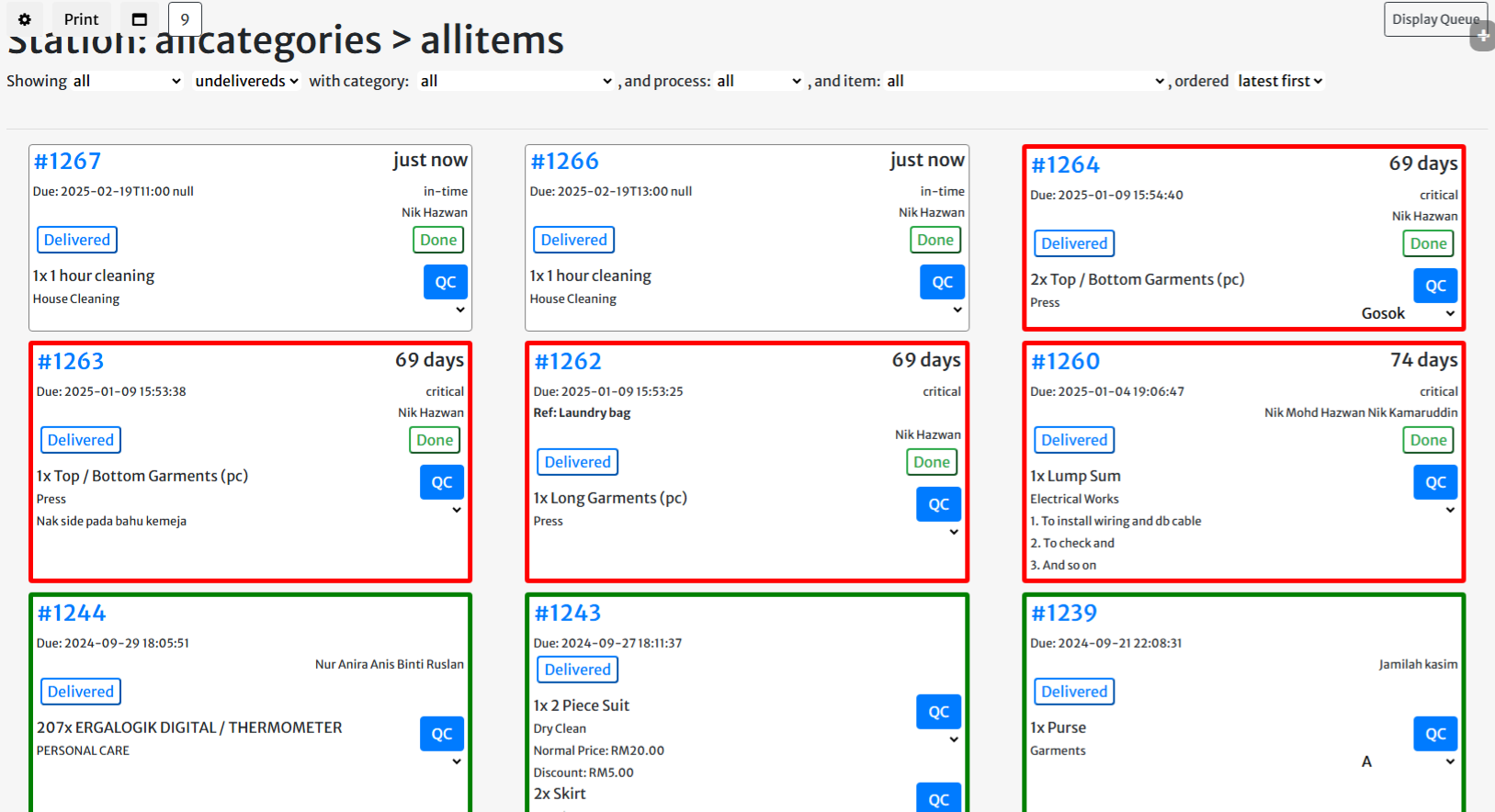Screen dimensions: 1495x812
Task: Expand the category filter dropdown
Action: click(515, 81)
